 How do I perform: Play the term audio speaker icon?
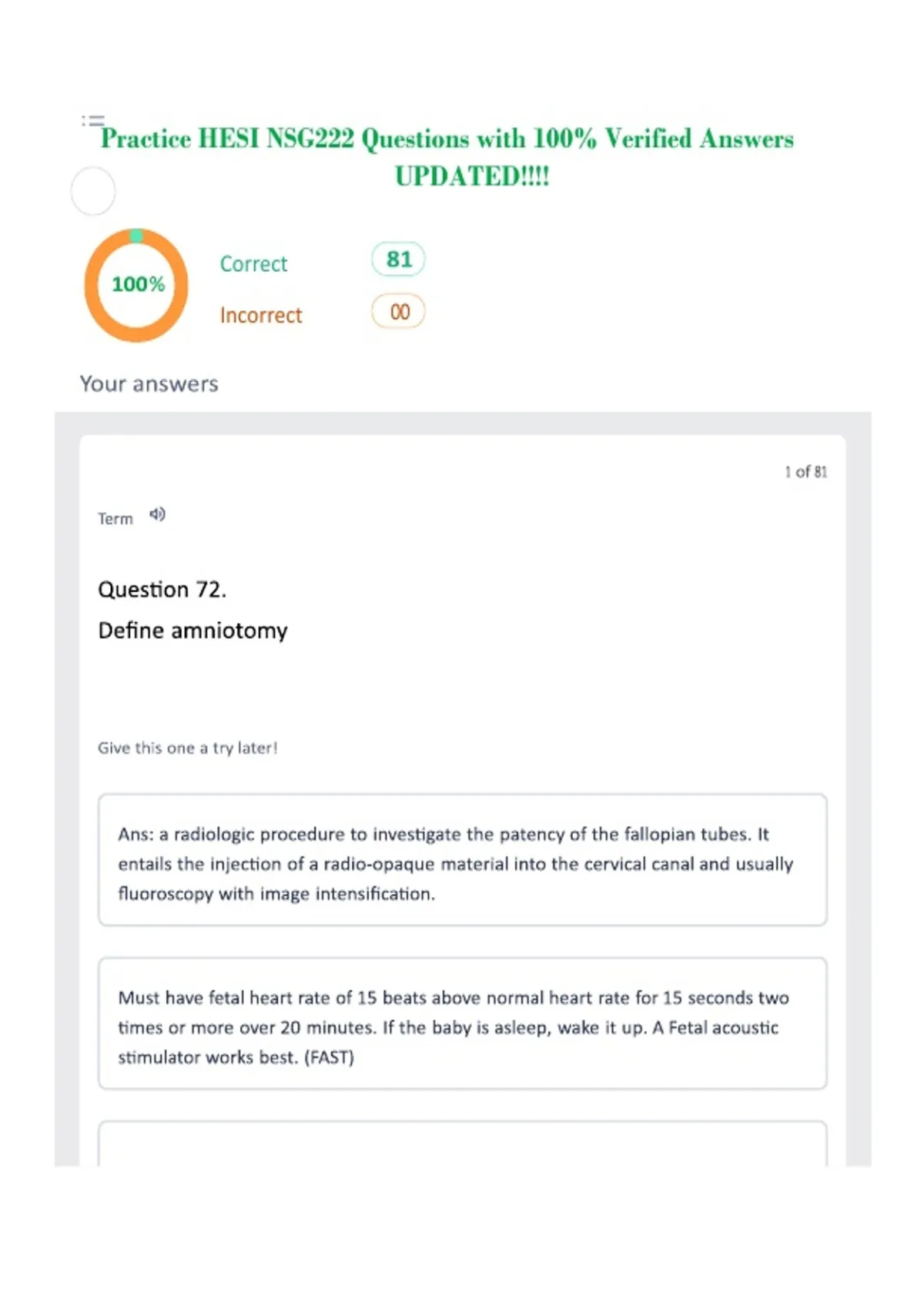[x=157, y=514]
